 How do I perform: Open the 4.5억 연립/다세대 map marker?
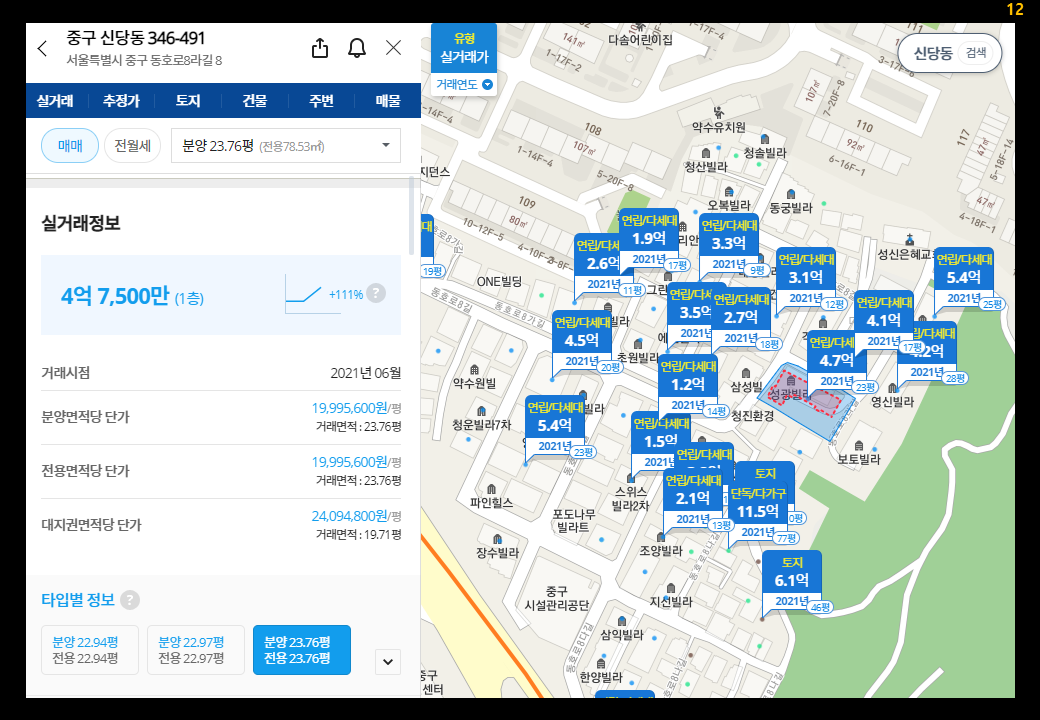(582, 341)
